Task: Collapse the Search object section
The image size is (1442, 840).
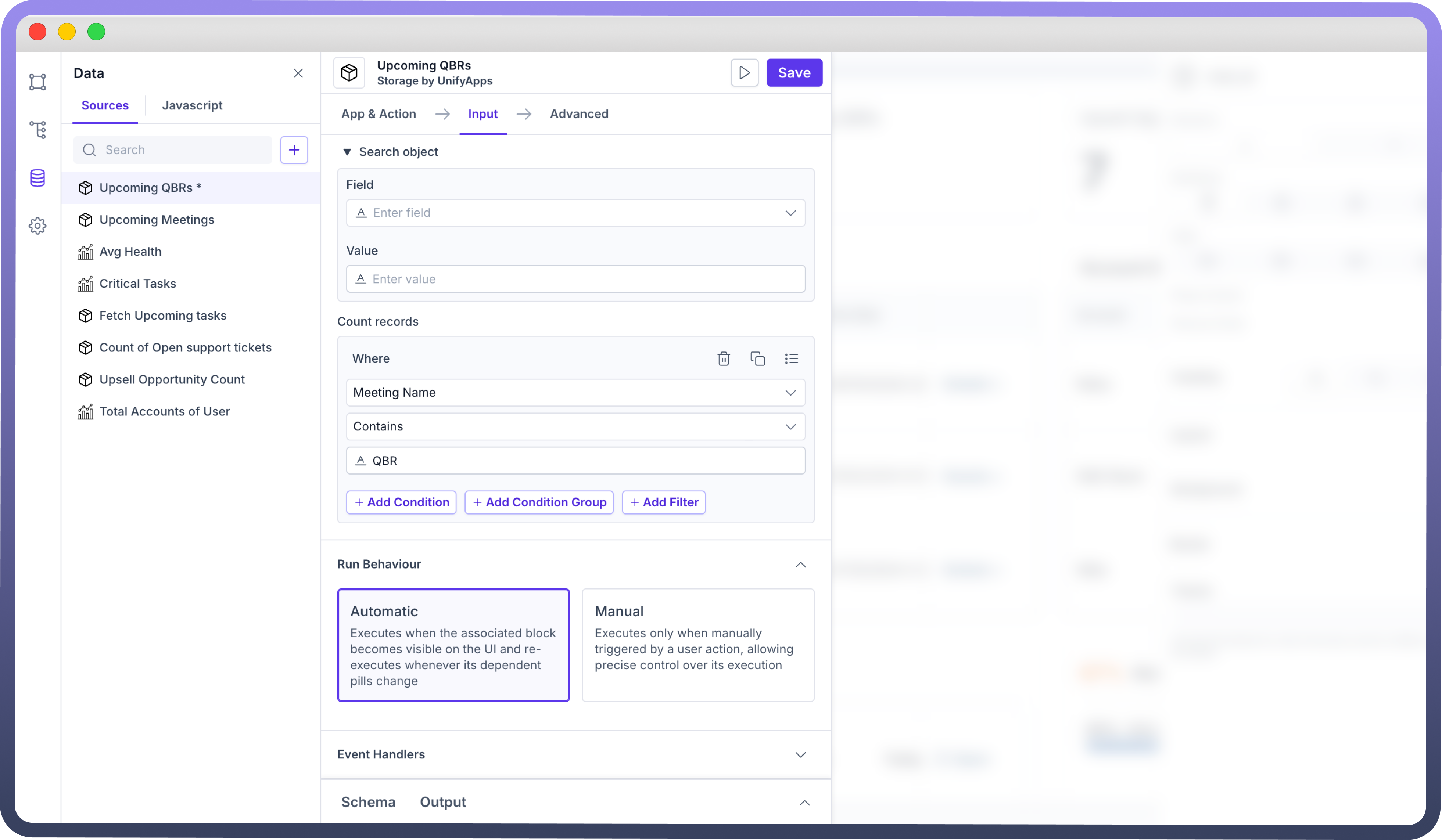Action: tap(347, 152)
